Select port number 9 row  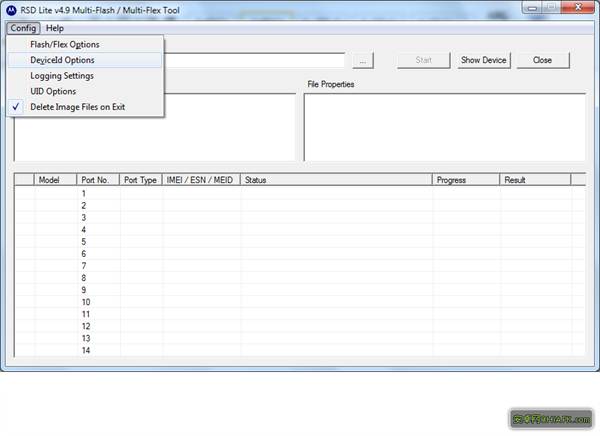tap(300, 290)
